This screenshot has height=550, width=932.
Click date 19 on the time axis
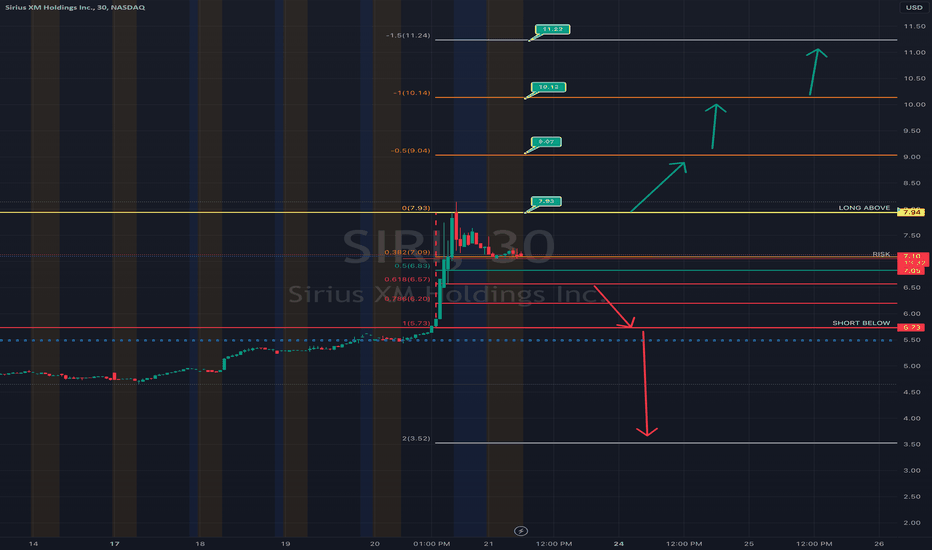coord(285,543)
